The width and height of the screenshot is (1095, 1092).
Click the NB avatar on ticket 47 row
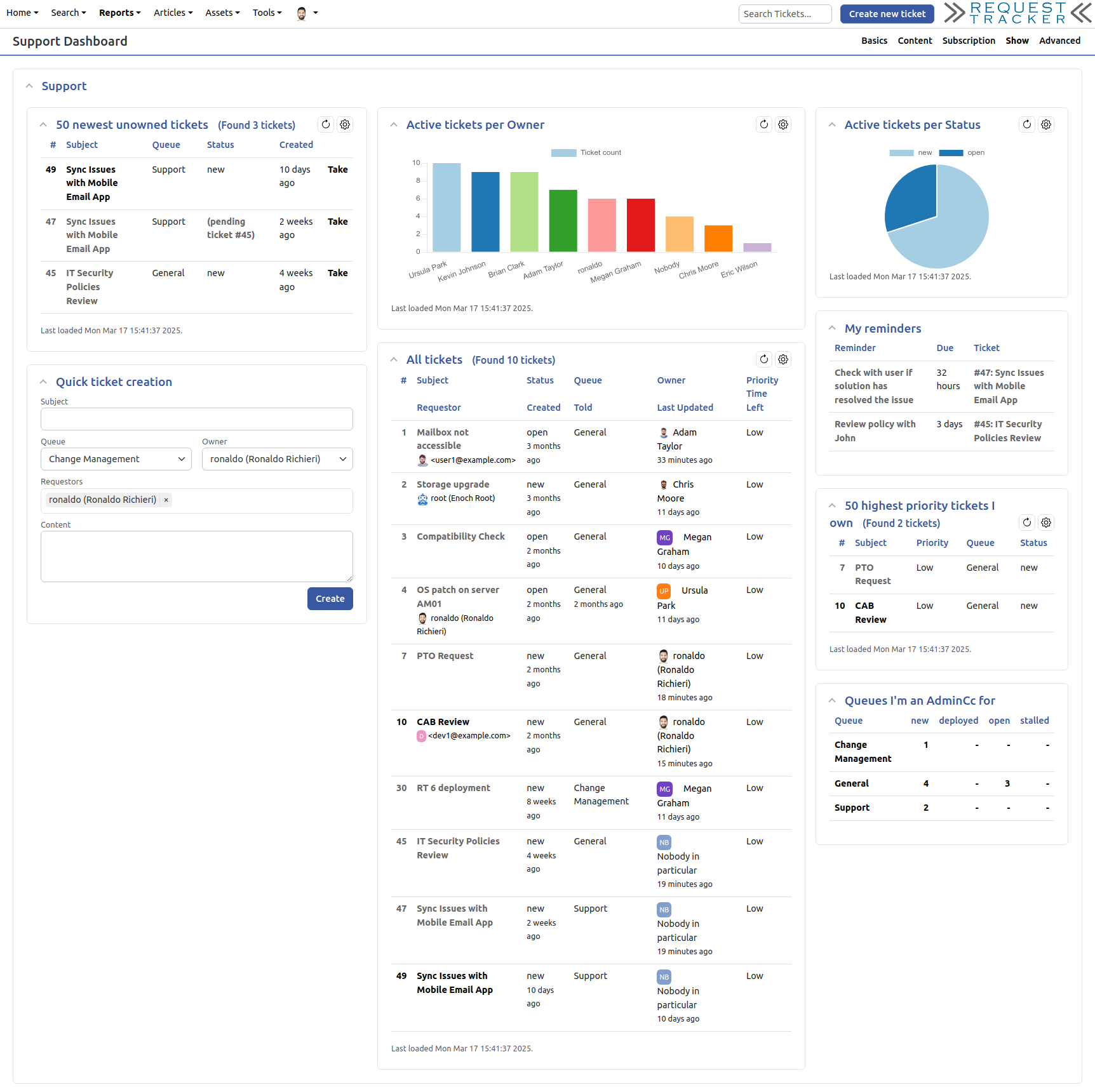click(664, 910)
